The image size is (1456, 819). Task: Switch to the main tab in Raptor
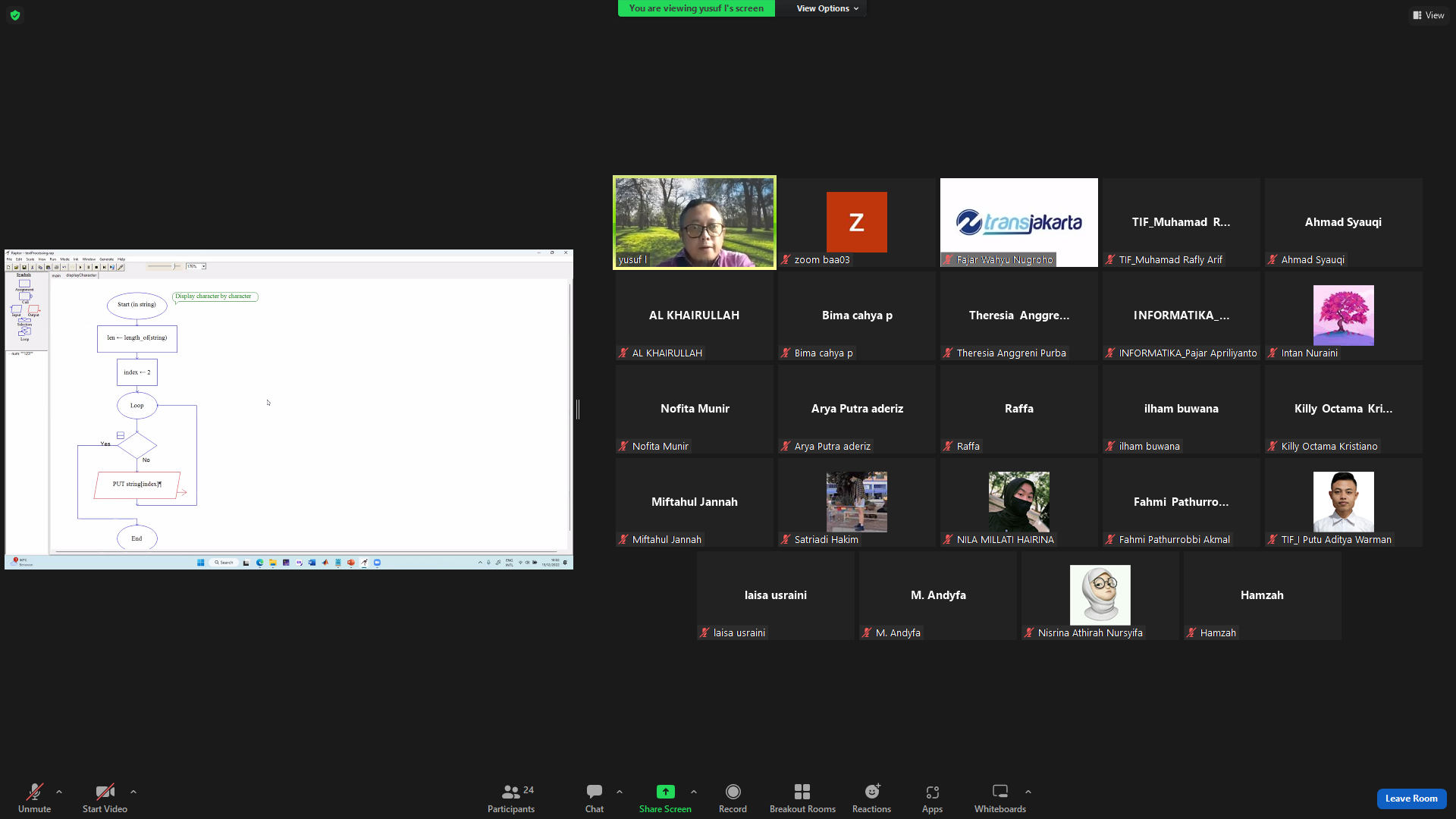[x=56, y=275]
